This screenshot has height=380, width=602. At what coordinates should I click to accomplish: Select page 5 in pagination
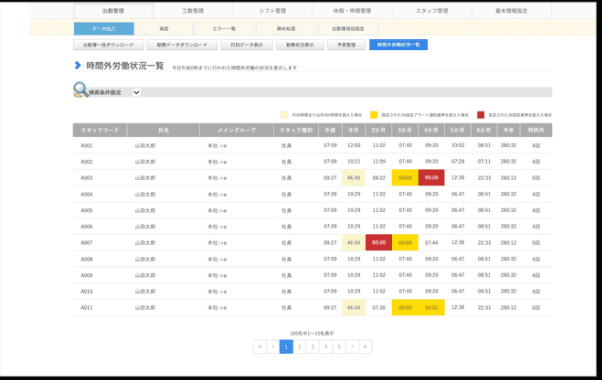click(x=339, y=347)
